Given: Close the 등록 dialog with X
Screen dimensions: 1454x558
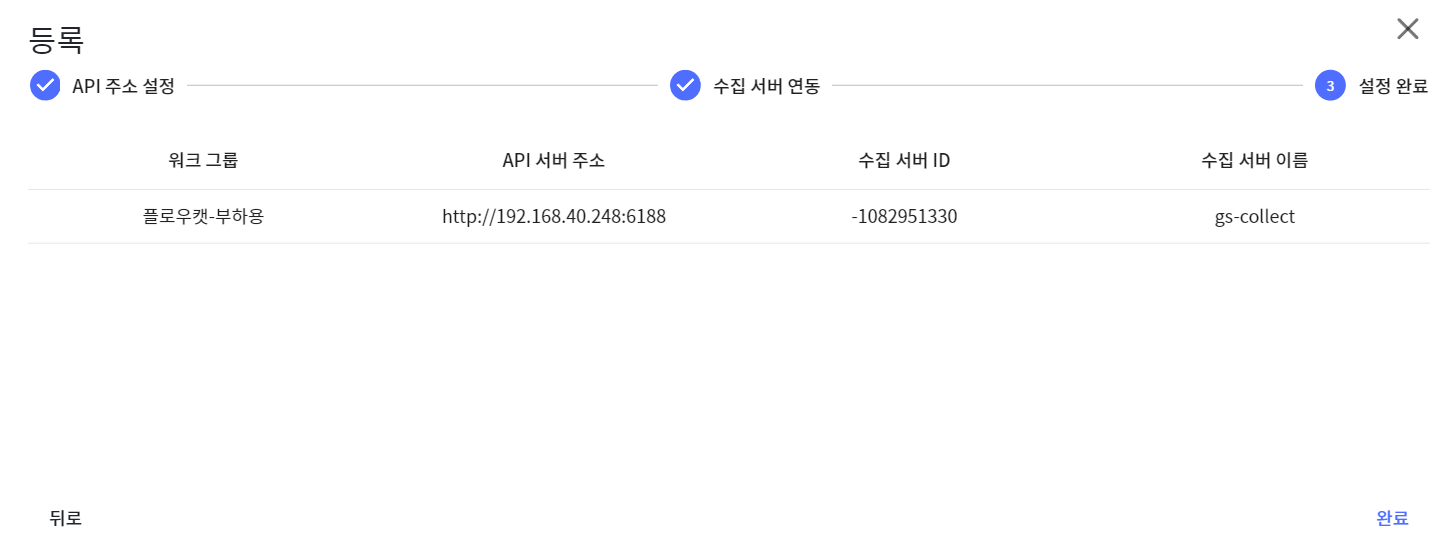Looking at the screenshot, I should [x=1407, y=29].
